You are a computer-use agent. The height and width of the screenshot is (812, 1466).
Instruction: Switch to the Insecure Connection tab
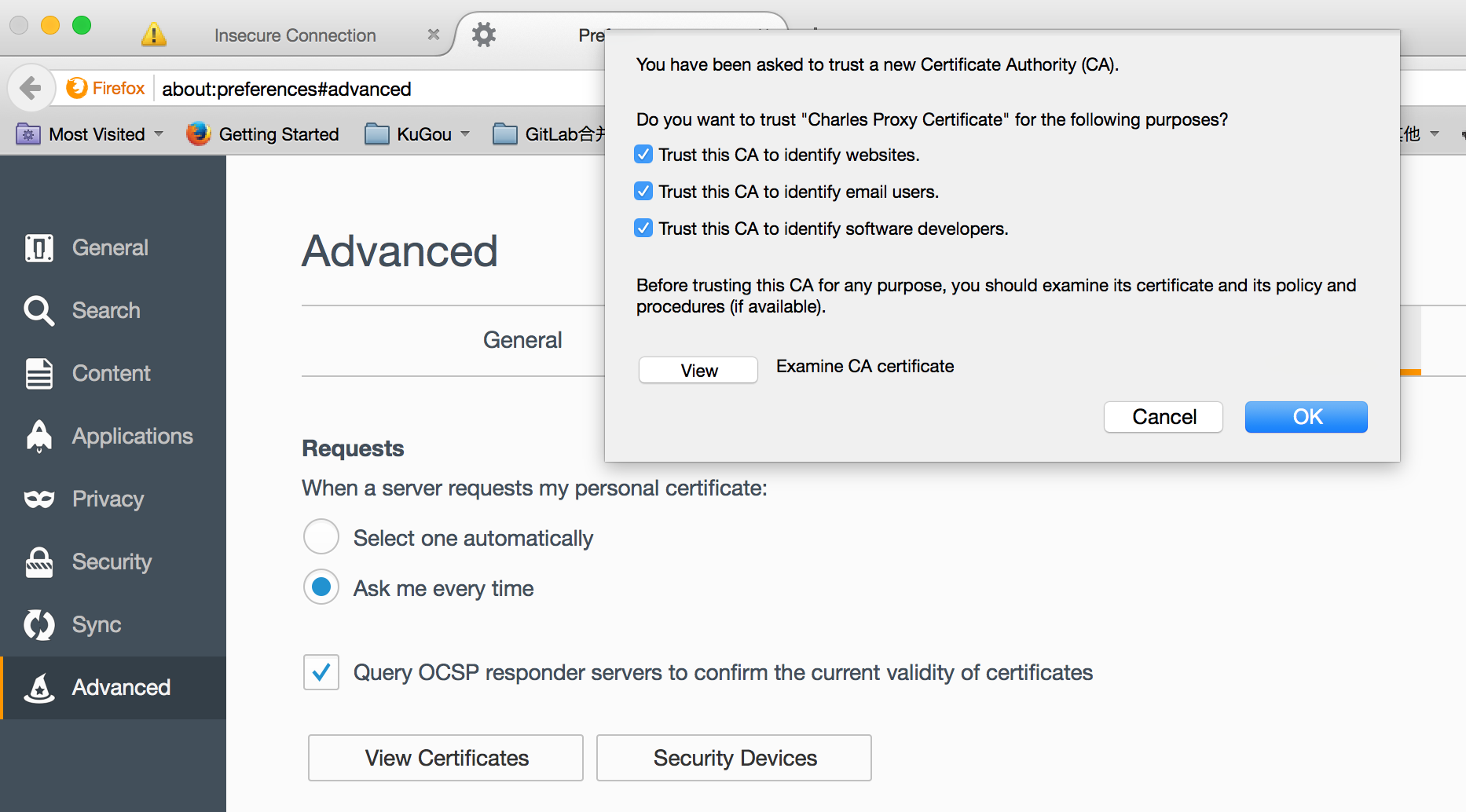(x=295, y=35)
